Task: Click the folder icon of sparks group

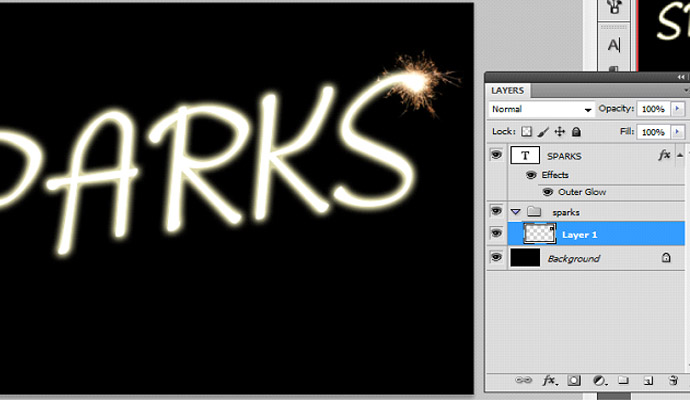Action: [534, 212]
